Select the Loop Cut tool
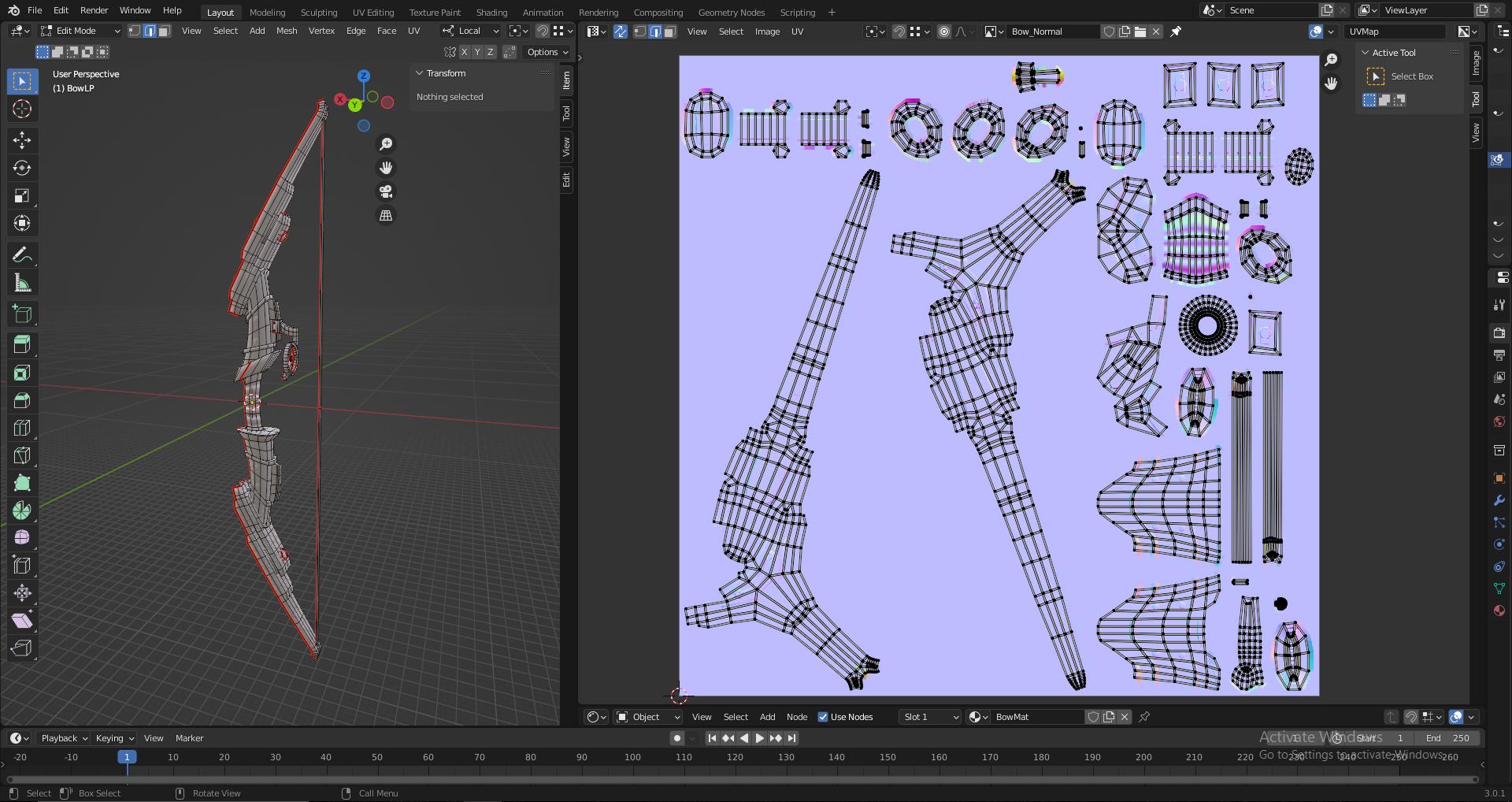The height and width of the screenshot is (802, 1512). click(x=22, y=428)
